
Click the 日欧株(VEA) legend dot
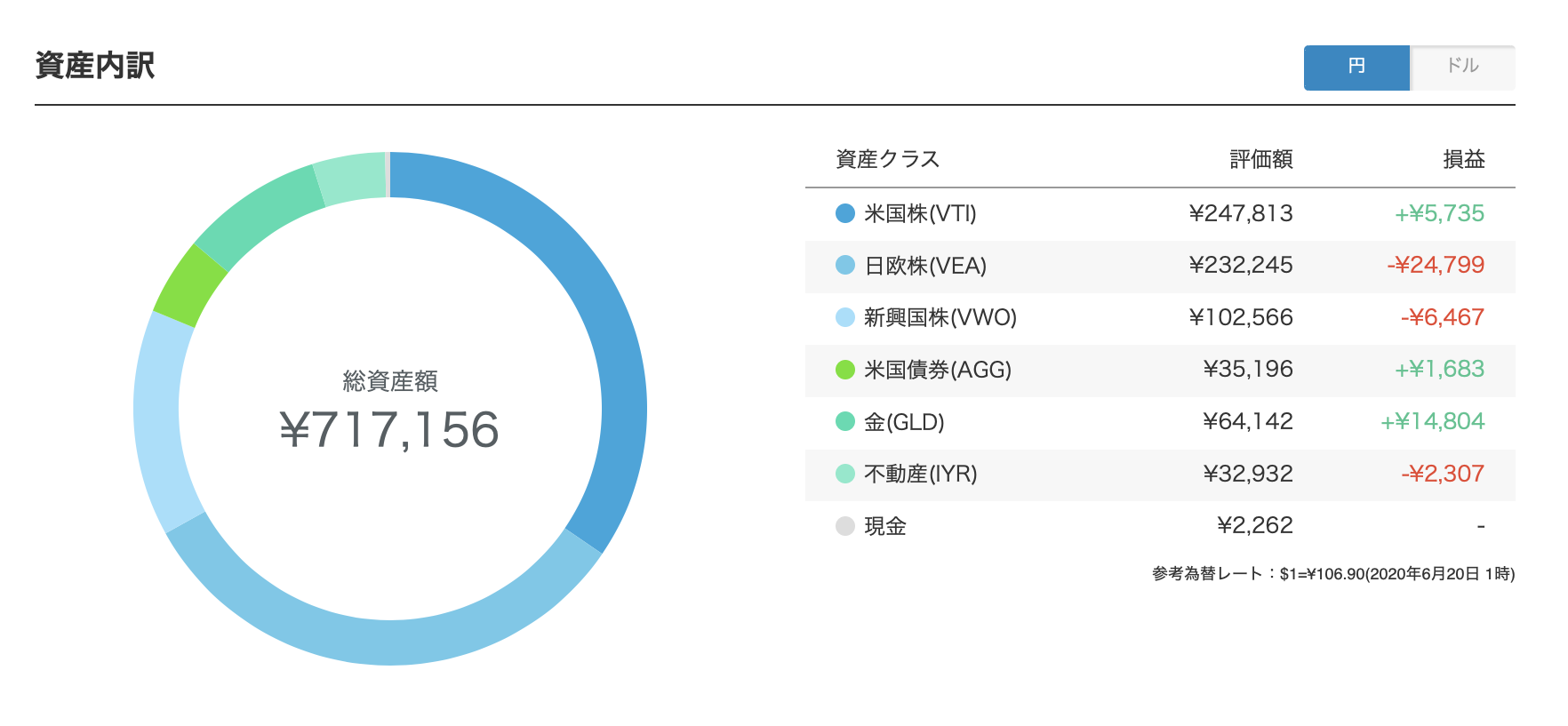click(845, 266)
